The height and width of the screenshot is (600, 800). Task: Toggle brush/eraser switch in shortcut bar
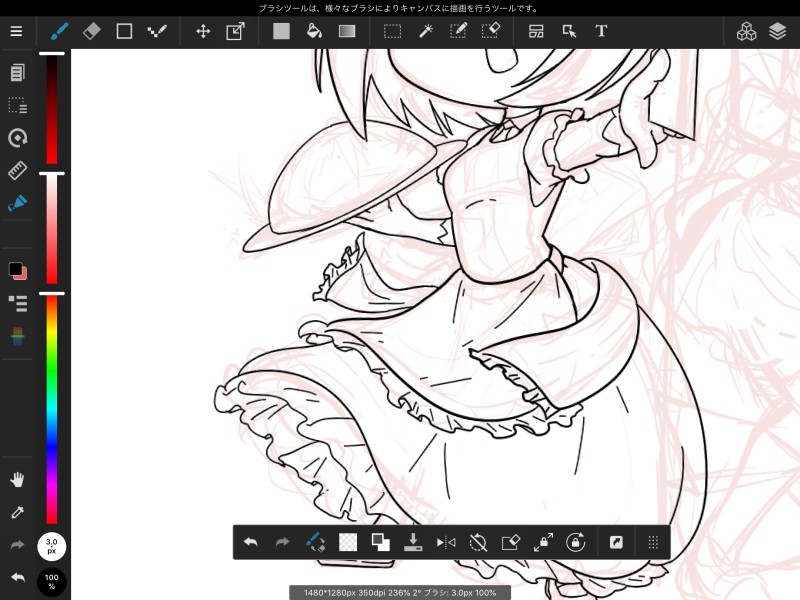click(315, 542)
